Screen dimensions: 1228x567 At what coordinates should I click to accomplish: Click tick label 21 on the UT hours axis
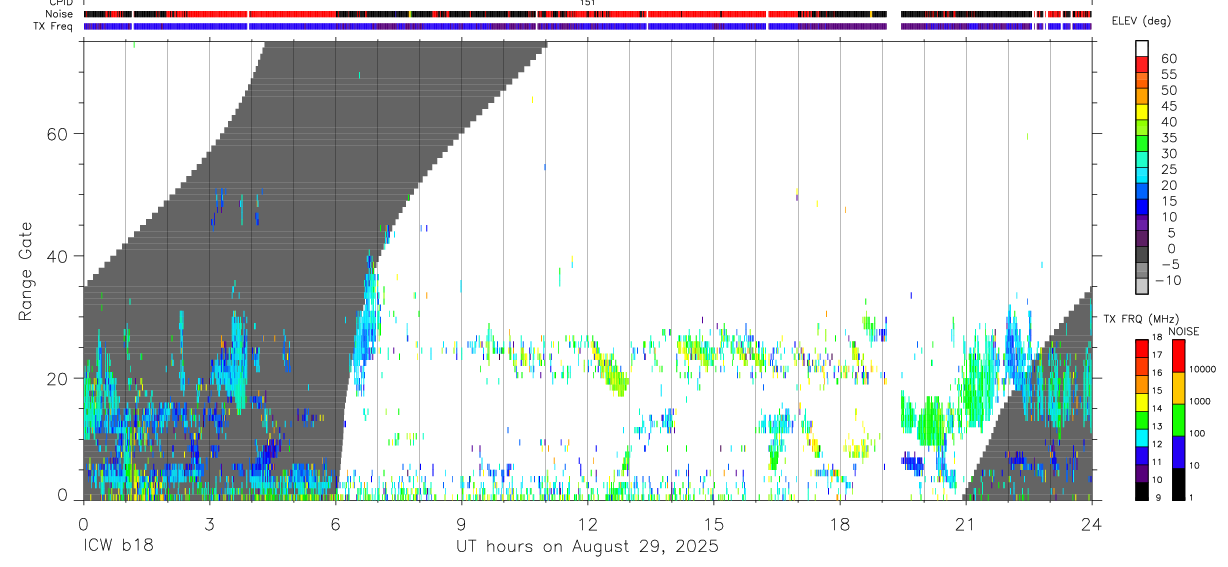966,523
